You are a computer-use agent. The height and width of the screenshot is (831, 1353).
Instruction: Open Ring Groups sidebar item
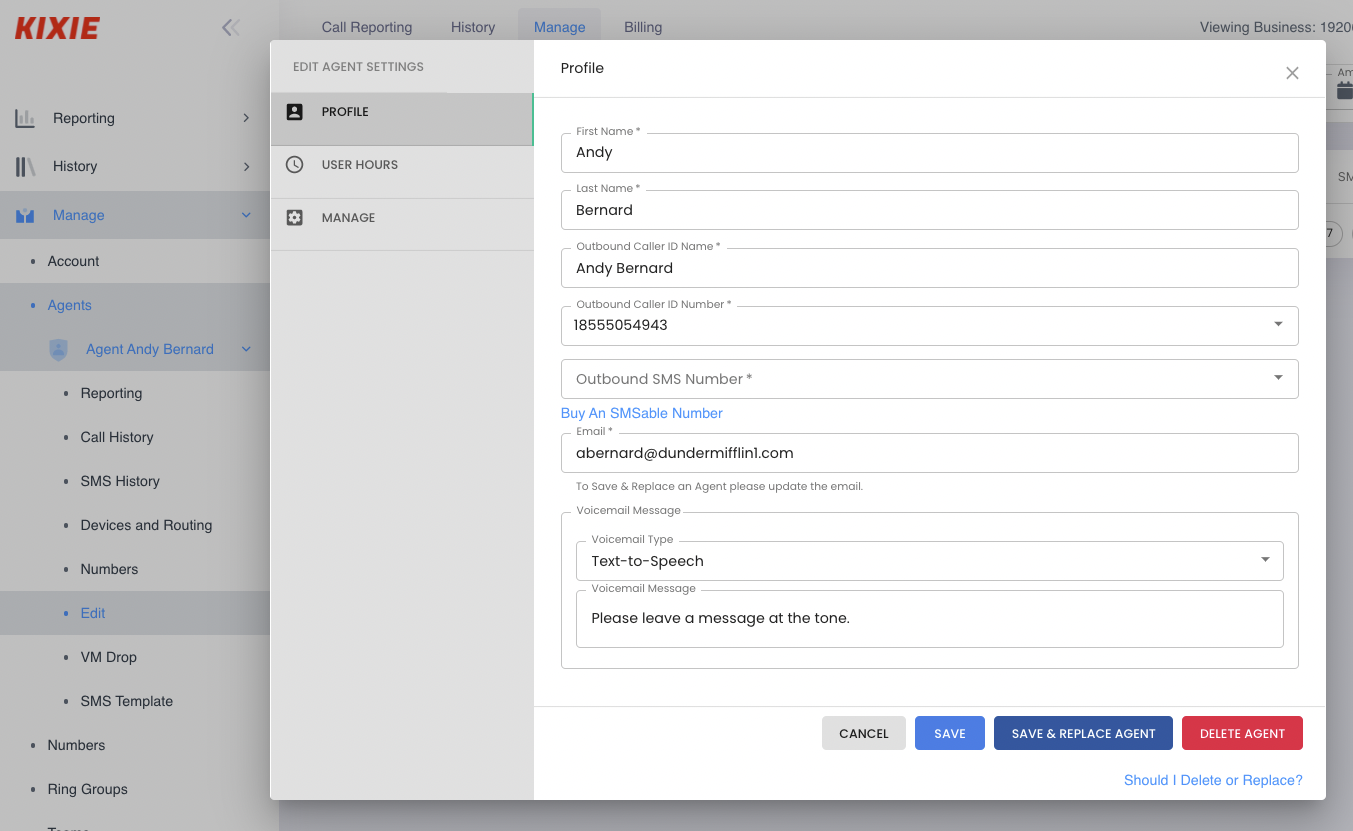pyautogui.click(x=87, y=789)
